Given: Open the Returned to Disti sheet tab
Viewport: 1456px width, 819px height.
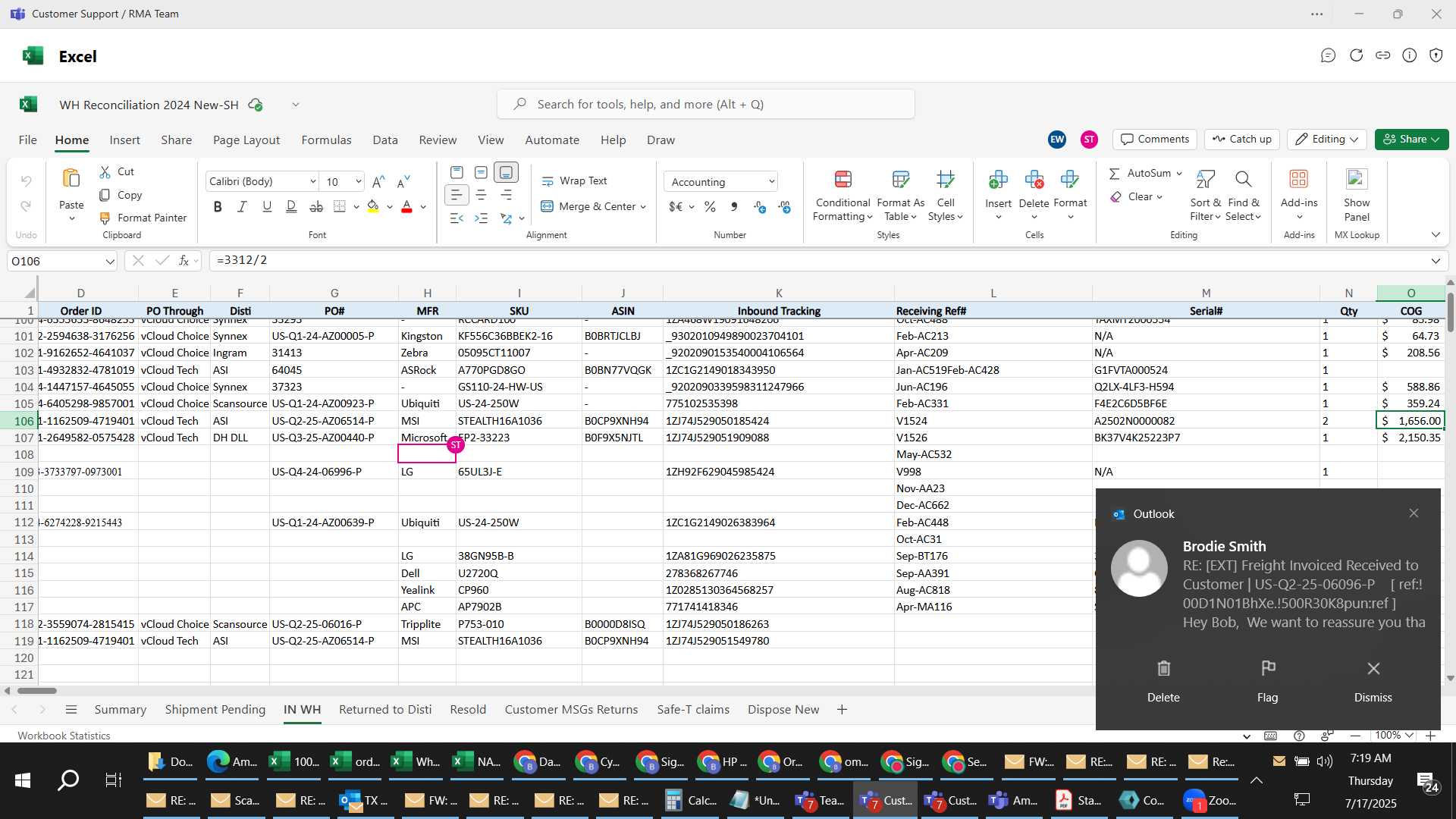Looking at the screenshot, I should pyautogui.click(x=385, y=710).
